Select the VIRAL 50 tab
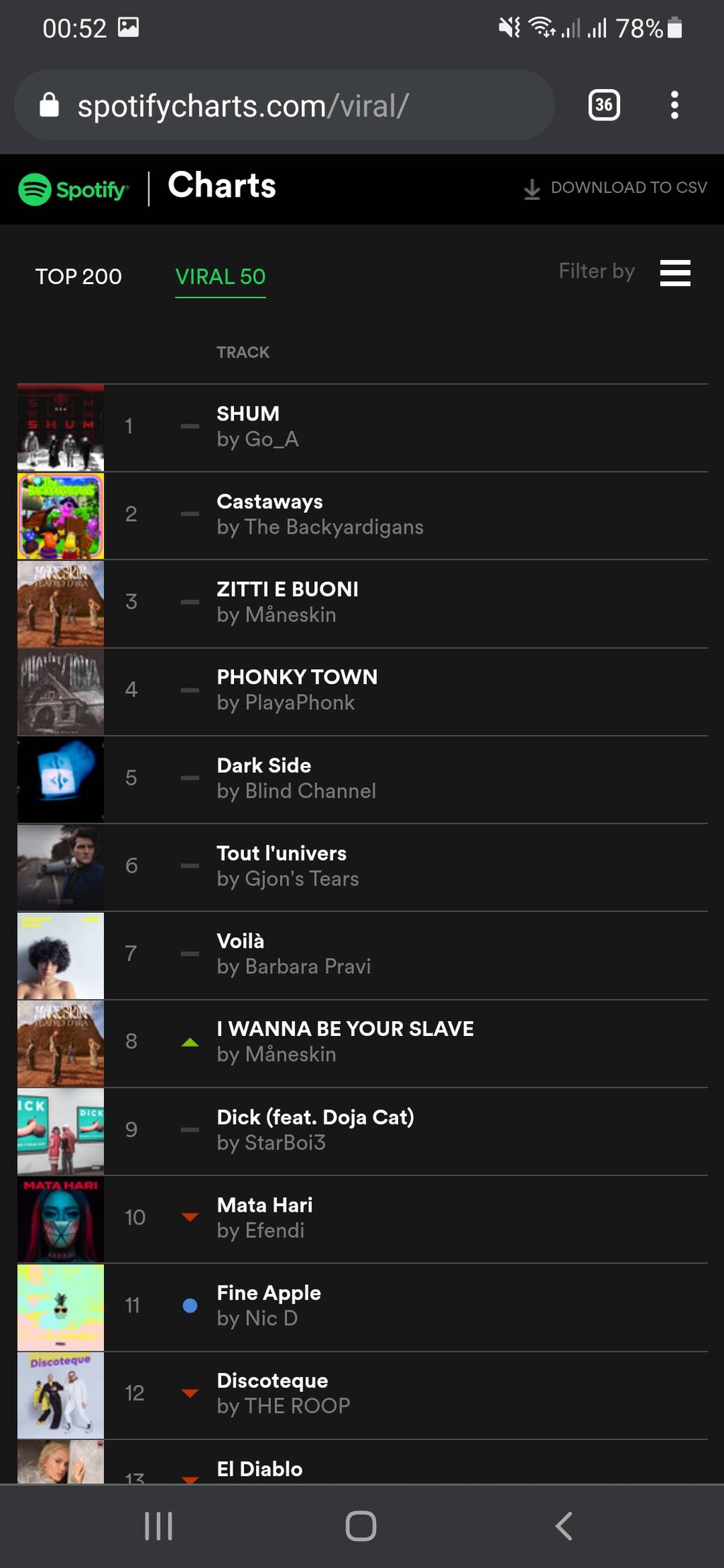 coord(220,276)
